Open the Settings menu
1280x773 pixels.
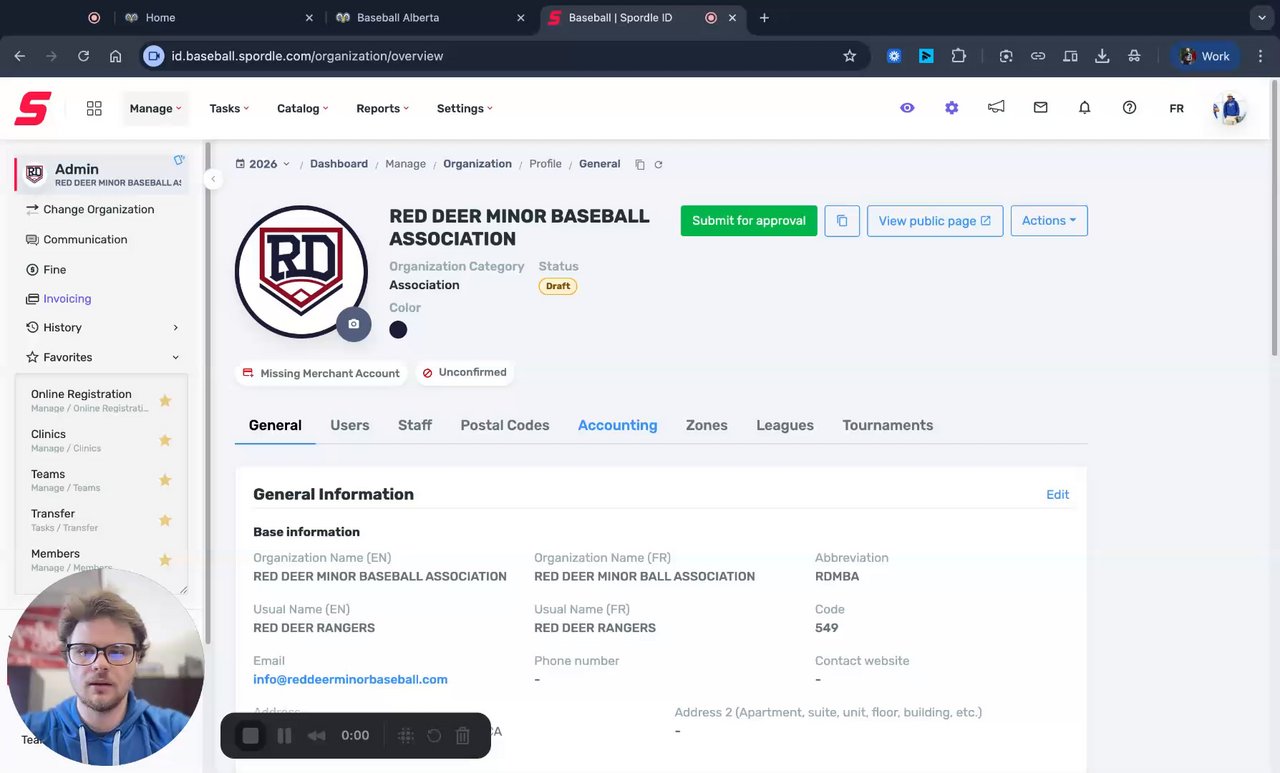pos(465,108)
